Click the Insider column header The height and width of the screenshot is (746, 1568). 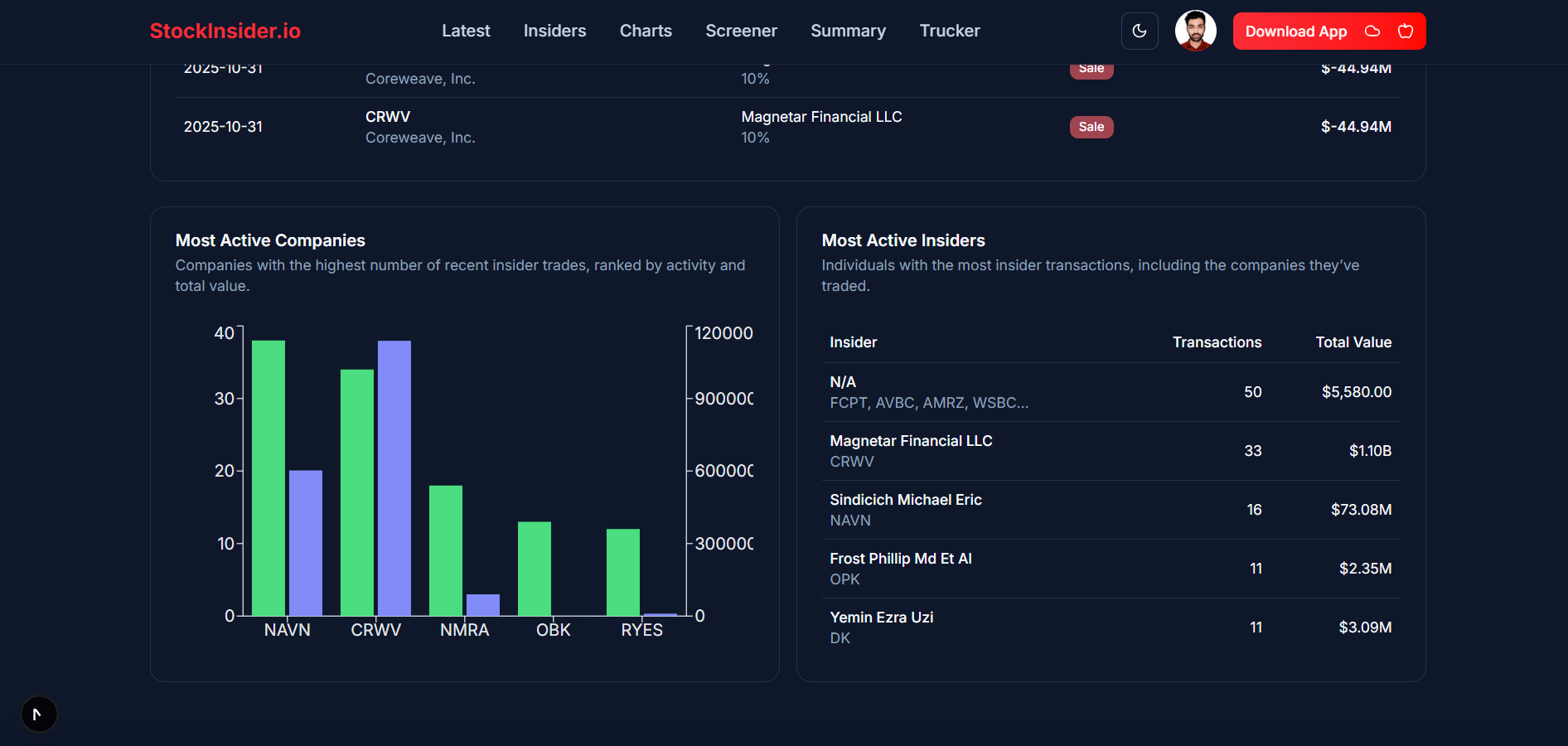click(x=853, y=342)
